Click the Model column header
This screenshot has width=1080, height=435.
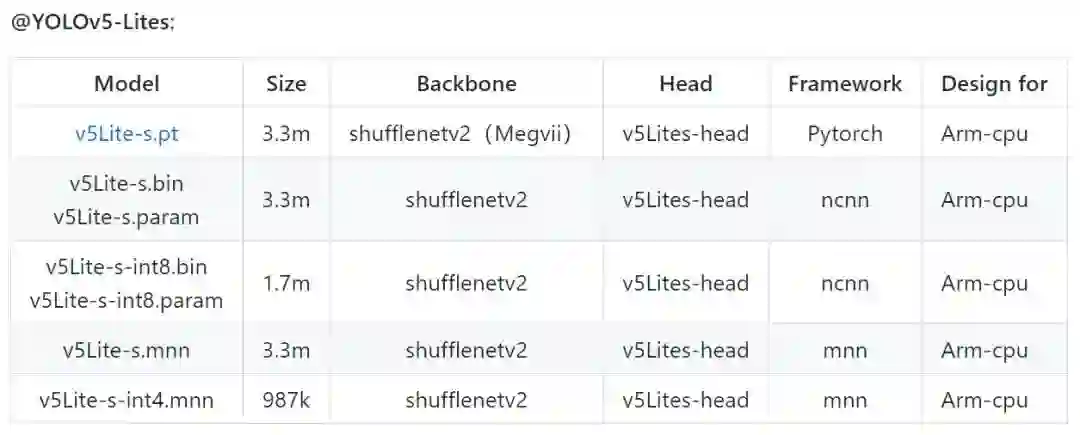(x=127, y=84)
